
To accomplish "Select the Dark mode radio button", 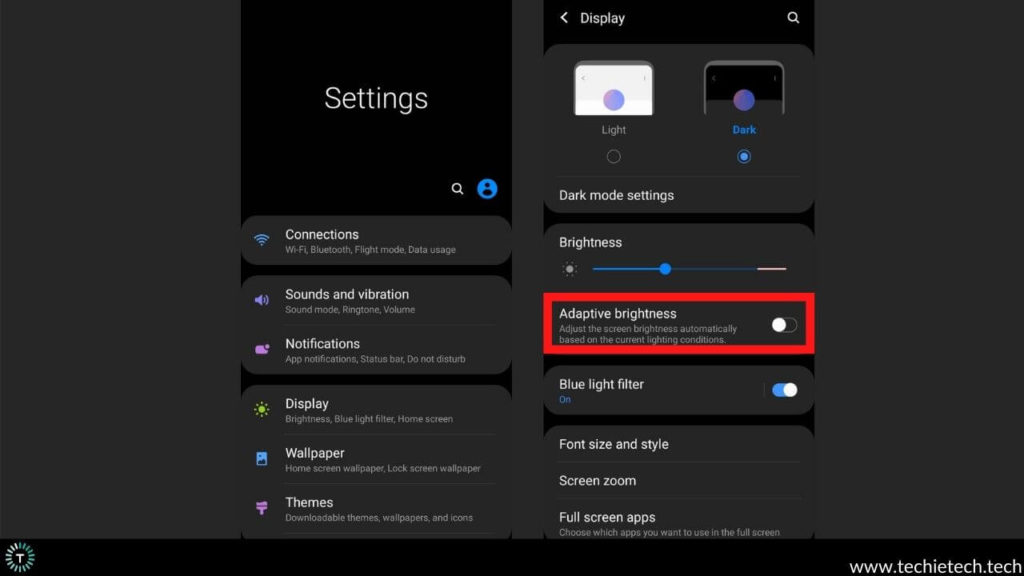I will [744, 157].
